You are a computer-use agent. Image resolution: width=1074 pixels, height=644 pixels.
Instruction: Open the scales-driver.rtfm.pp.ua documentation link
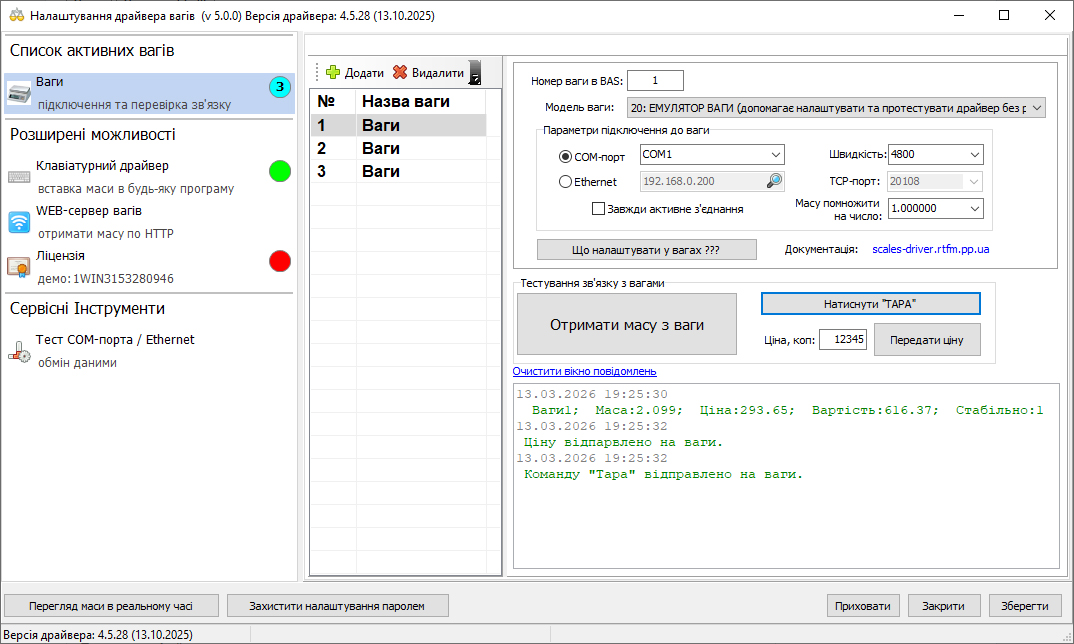[930, 249]
